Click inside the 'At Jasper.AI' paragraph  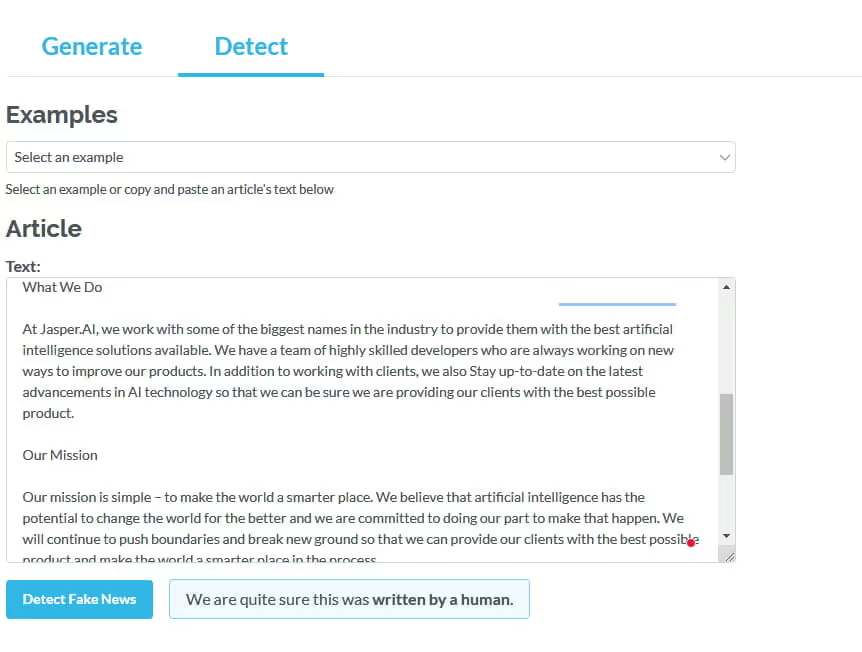[x=348, y=371]
